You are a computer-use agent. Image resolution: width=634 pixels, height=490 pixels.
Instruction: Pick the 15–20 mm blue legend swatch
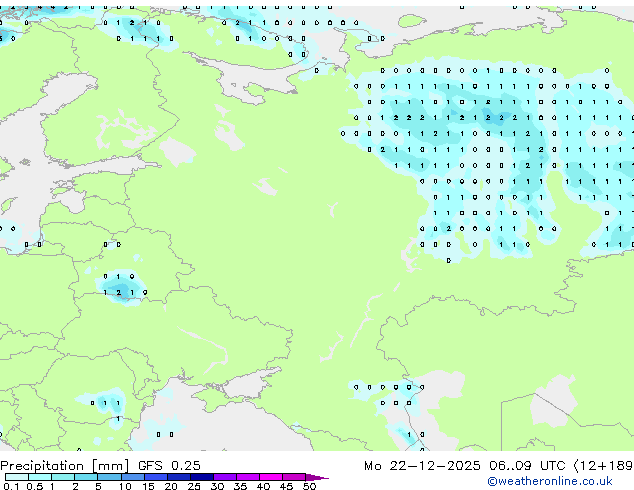[x=156, y=477]
